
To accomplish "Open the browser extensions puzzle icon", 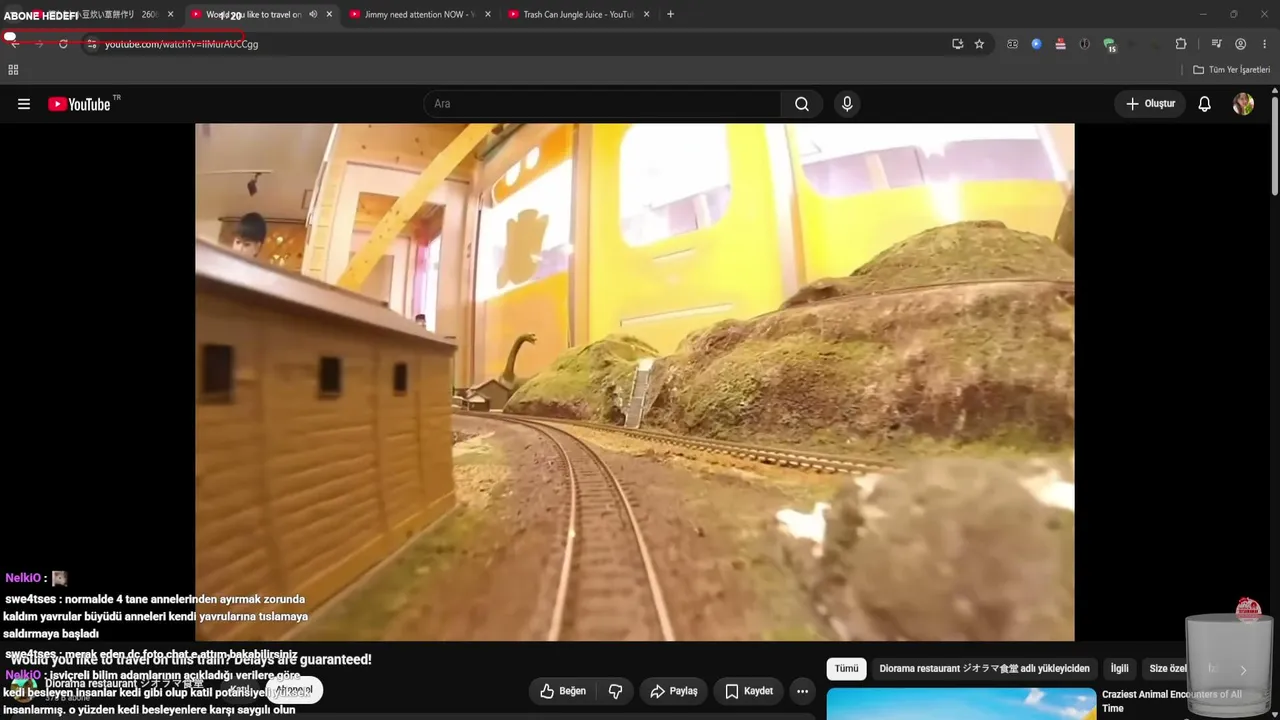I will [1181, 44].
